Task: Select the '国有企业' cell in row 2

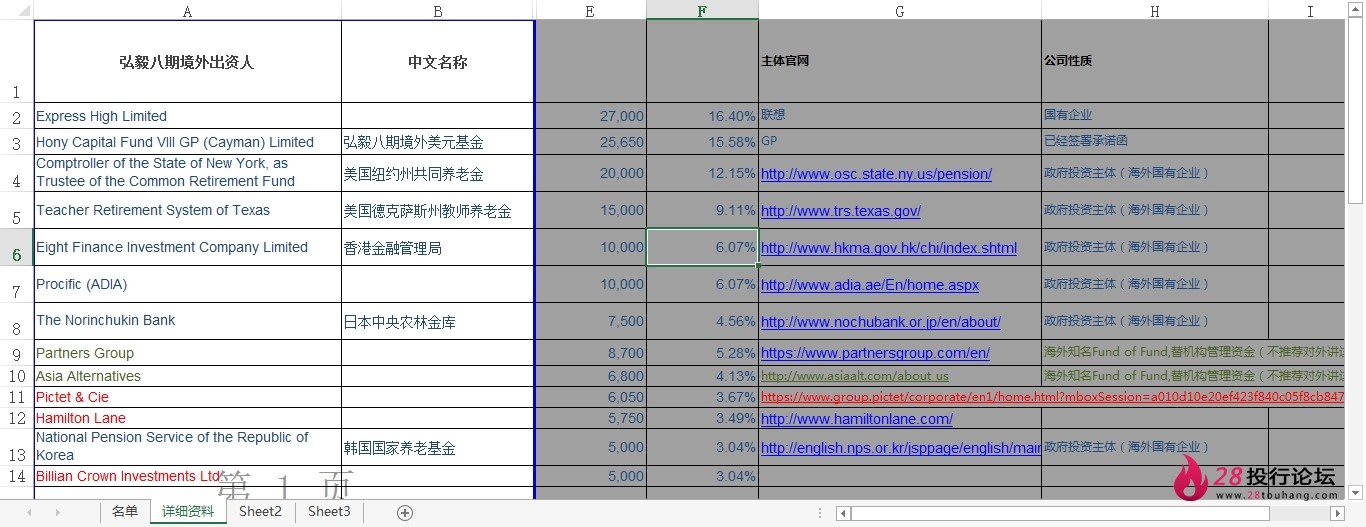Action: point(1155,116)
